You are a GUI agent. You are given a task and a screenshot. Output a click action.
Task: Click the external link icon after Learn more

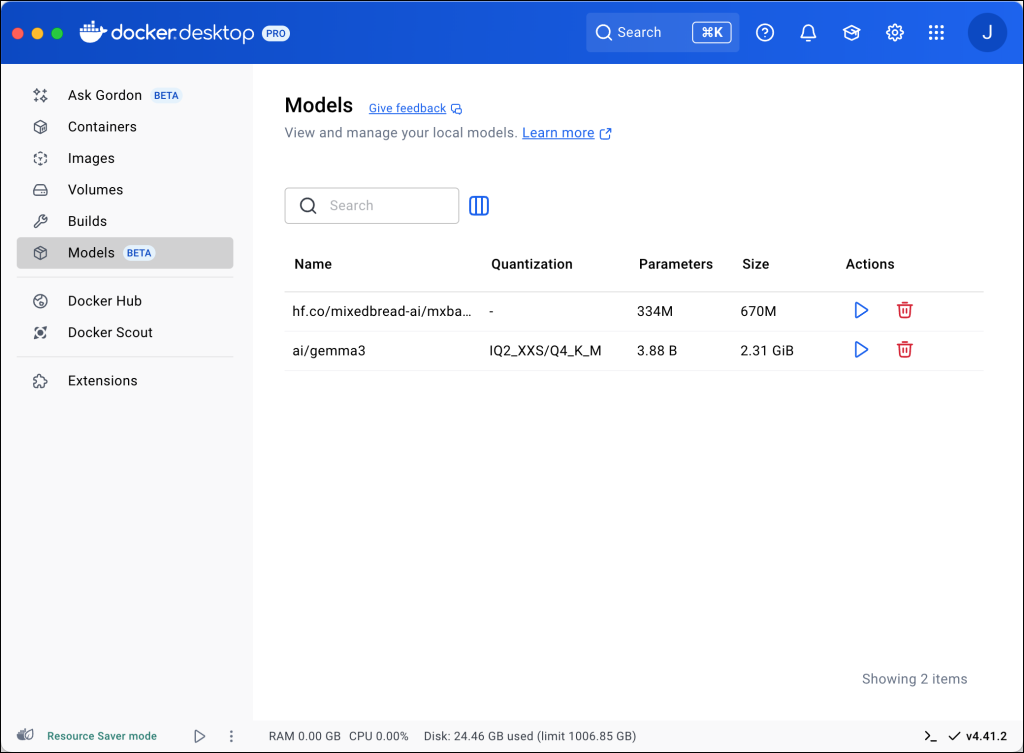[605, 133]
